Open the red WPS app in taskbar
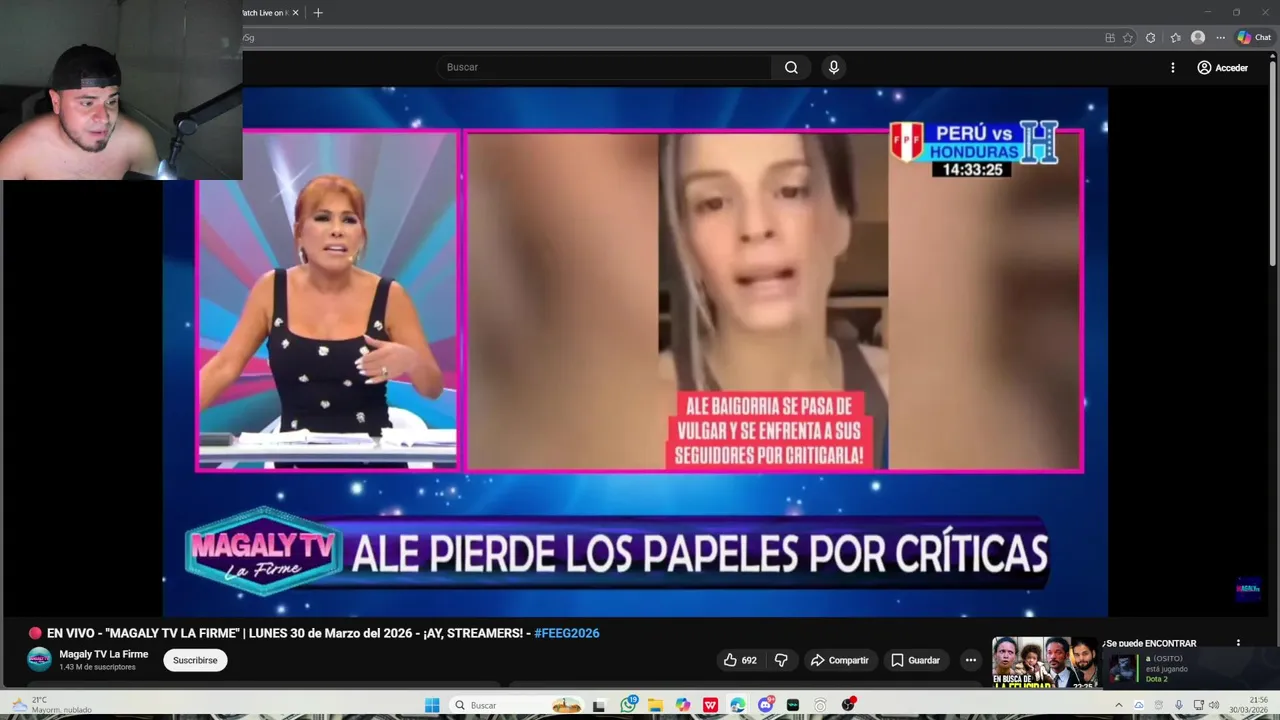Screen dimensions: 1280x720 (x=710, y=705)
